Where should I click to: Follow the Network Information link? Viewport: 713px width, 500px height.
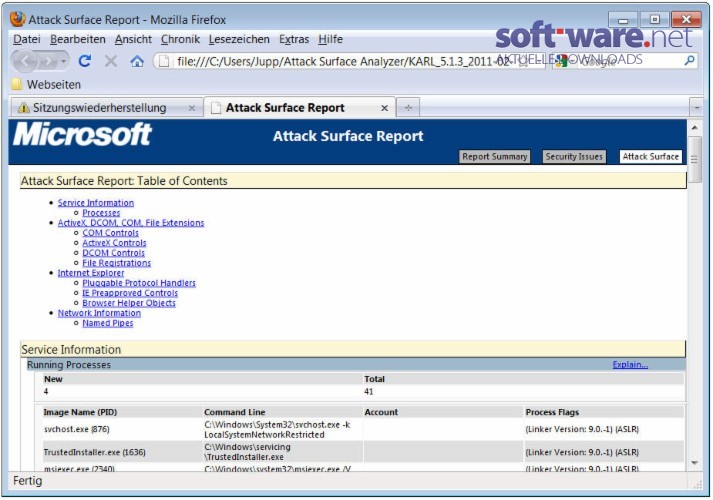[x=99, y=313]
